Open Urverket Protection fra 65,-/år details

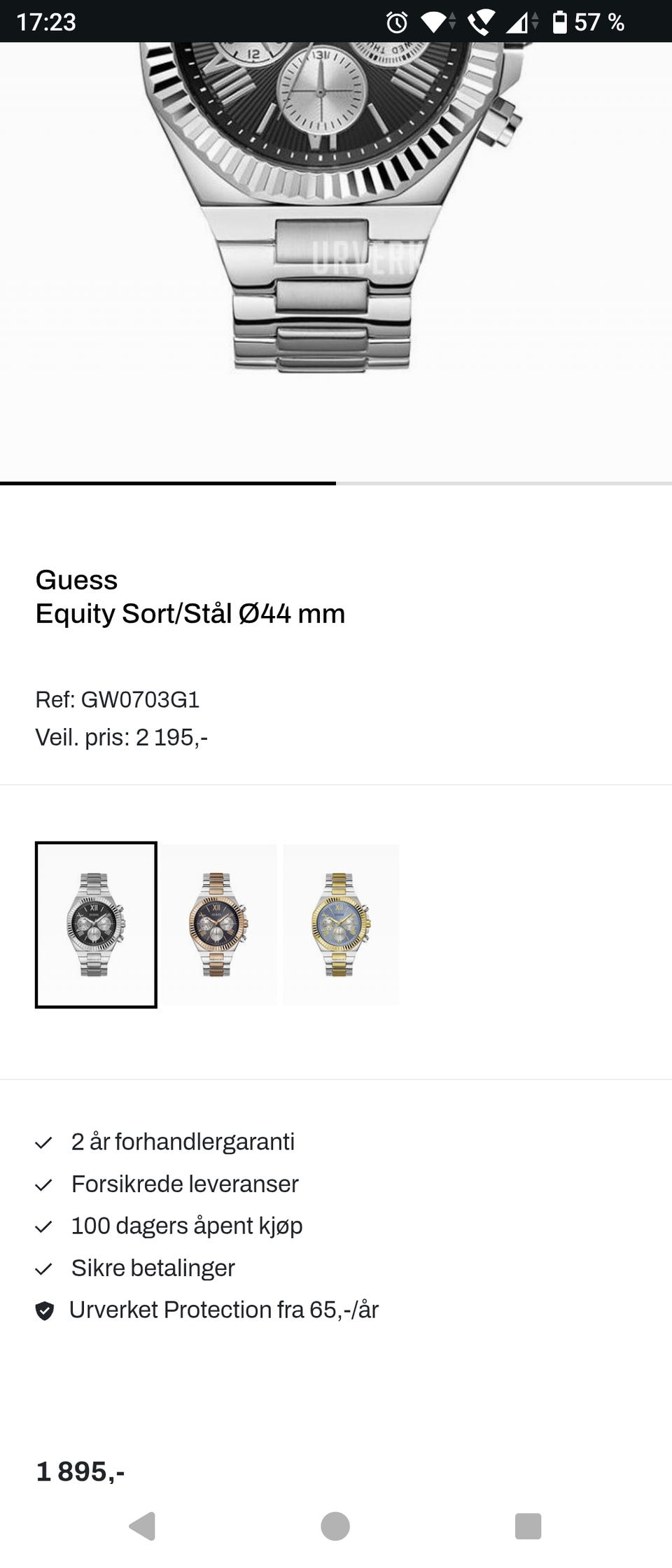(x=224, y=1309)
